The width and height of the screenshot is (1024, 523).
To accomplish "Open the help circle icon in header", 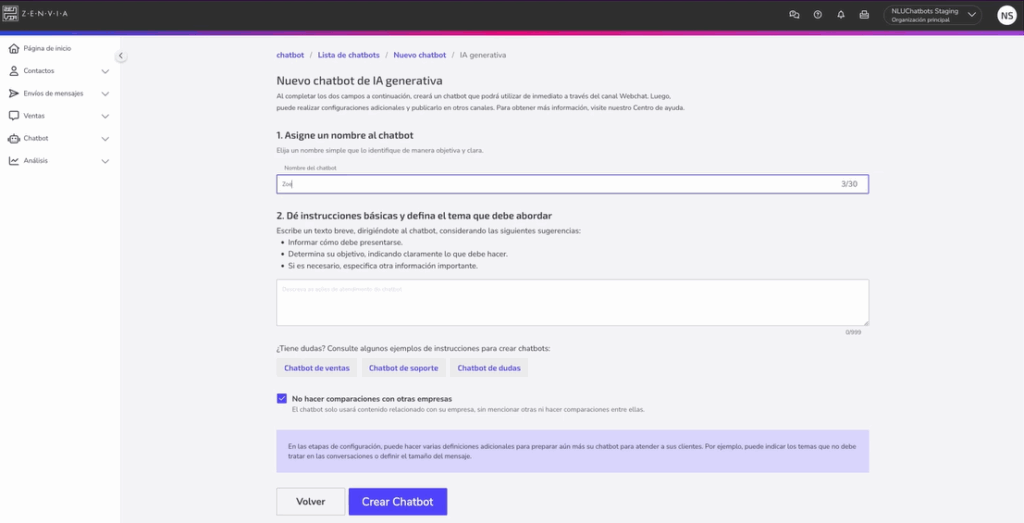I will pyautogui.click(x=818, y=15).
